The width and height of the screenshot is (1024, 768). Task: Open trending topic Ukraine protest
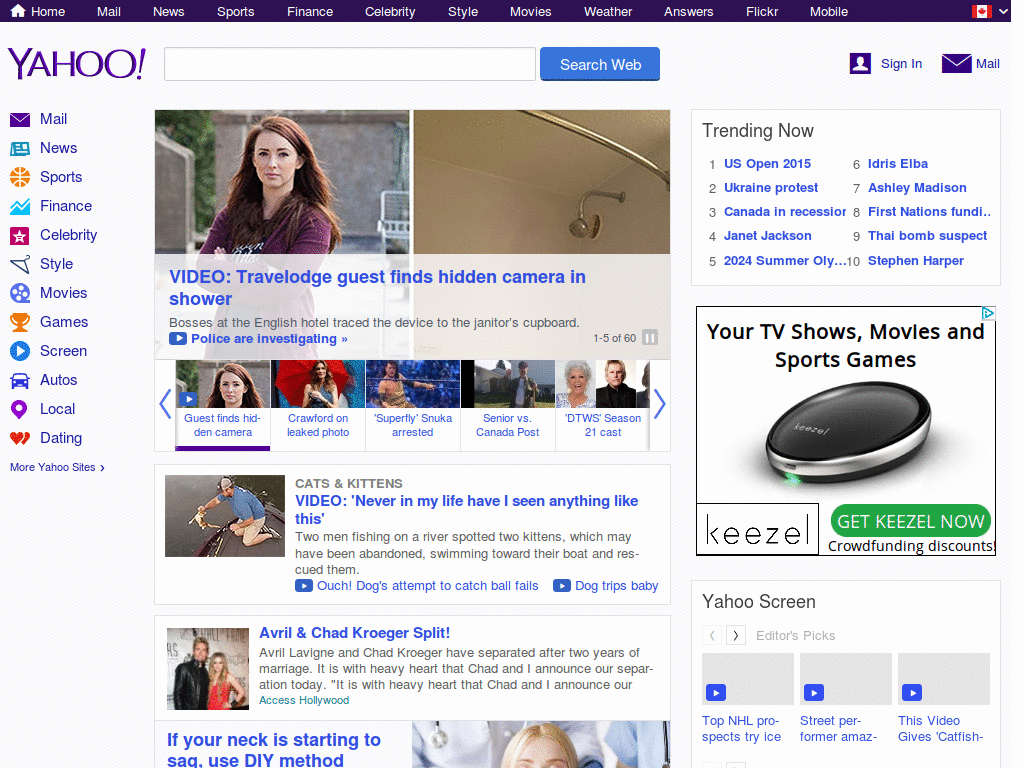coord(771,188)
